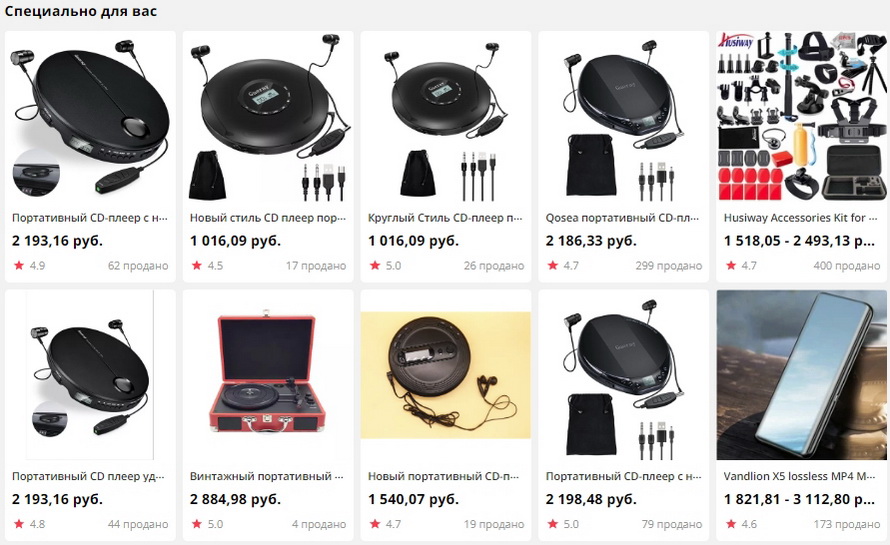The height and width of the screenshot is (545, 890).
Task: Click the star icon rated 4.8
Action: coord(19,523)
